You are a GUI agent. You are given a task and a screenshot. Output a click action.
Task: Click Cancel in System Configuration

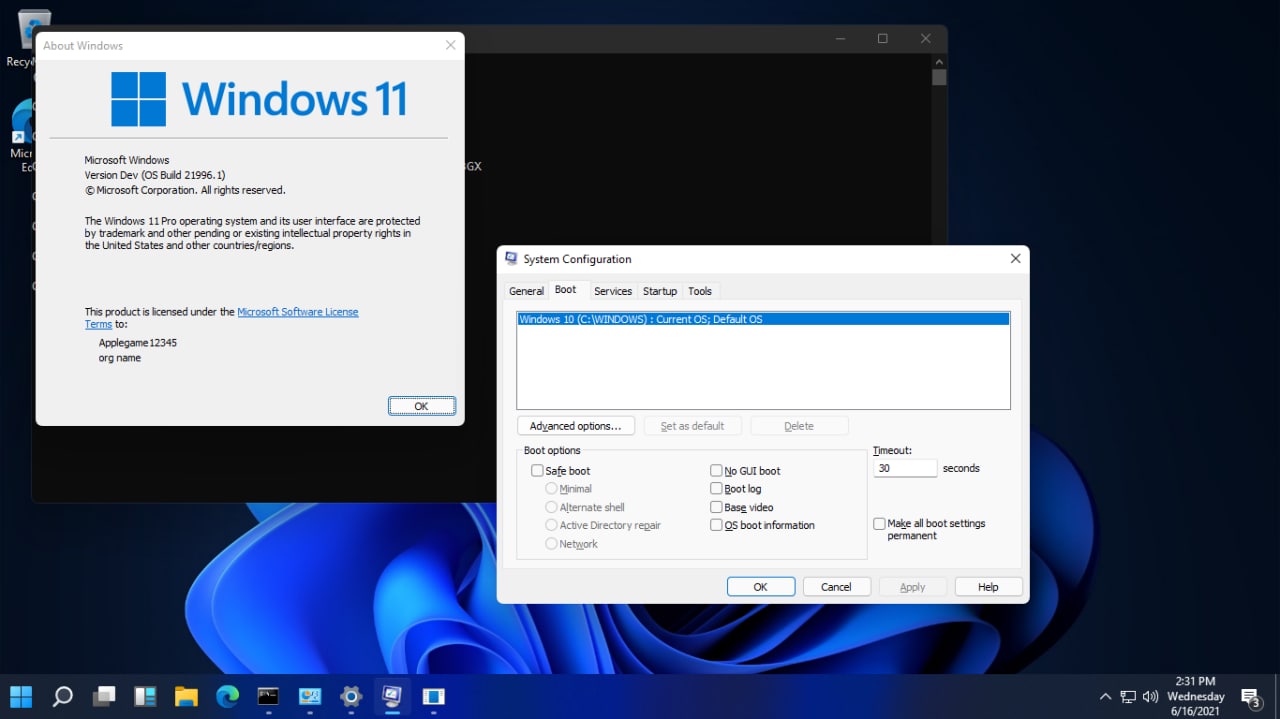point(837,587)
